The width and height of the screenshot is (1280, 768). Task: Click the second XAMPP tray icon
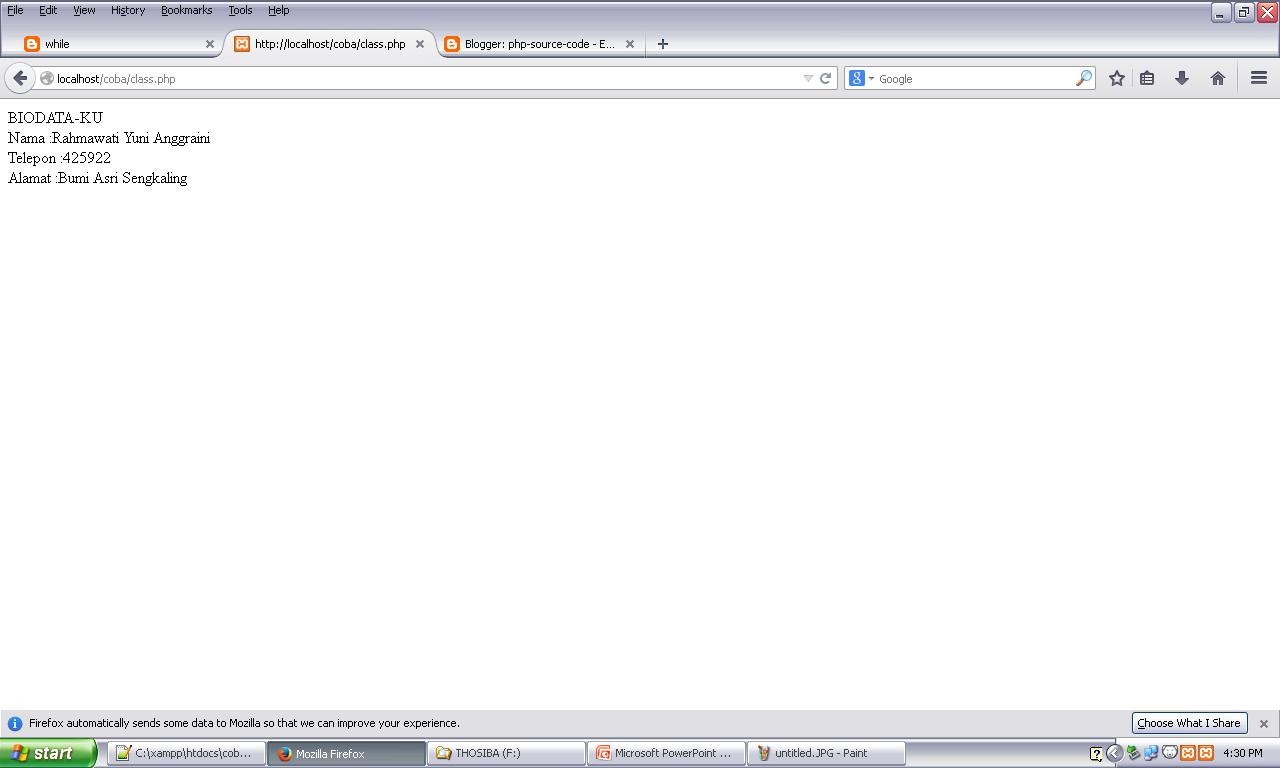pyautogui.click(x=1205, y=753)
